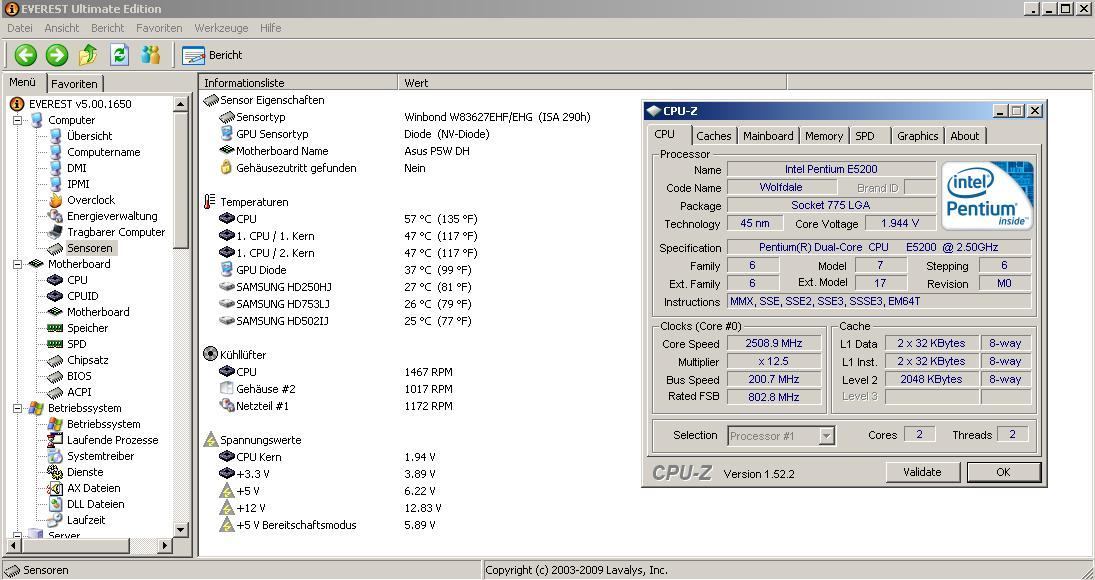Select the GPU Diode temperature row
Screen dimensions: 1095x580
pos(253,270)
